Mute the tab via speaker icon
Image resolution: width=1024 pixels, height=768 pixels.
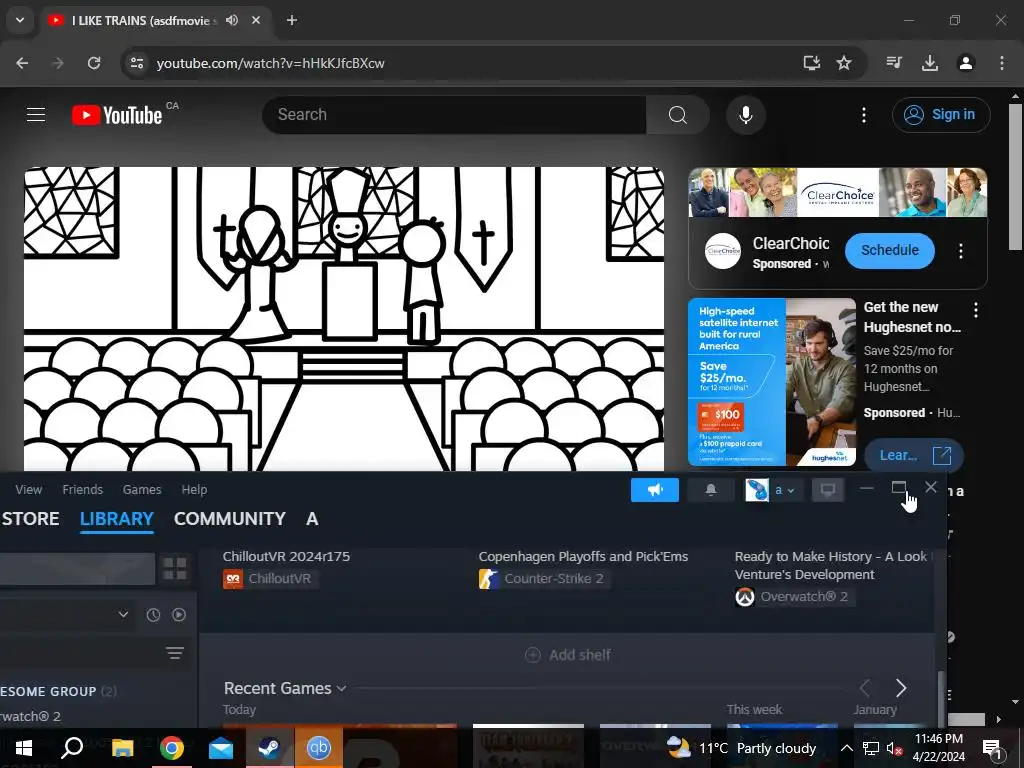click(x=232, y=20)
